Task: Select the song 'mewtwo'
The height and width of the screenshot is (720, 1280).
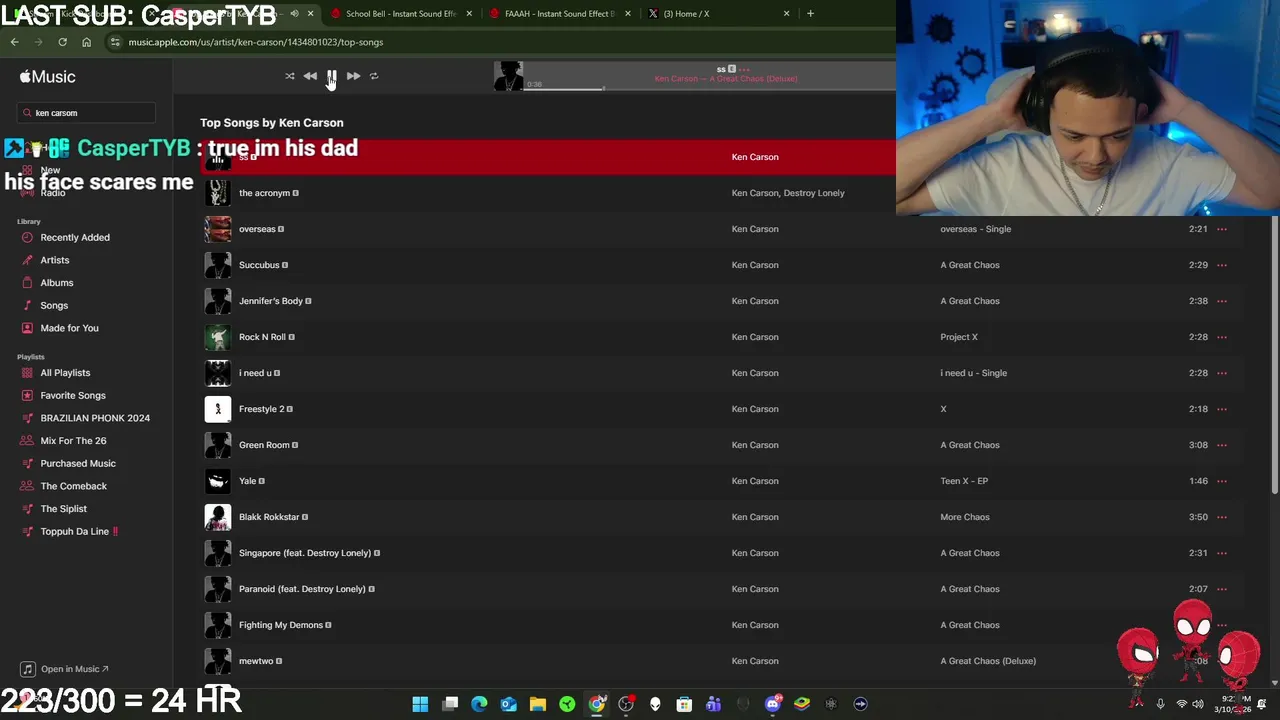Action: tap(256, 661)
